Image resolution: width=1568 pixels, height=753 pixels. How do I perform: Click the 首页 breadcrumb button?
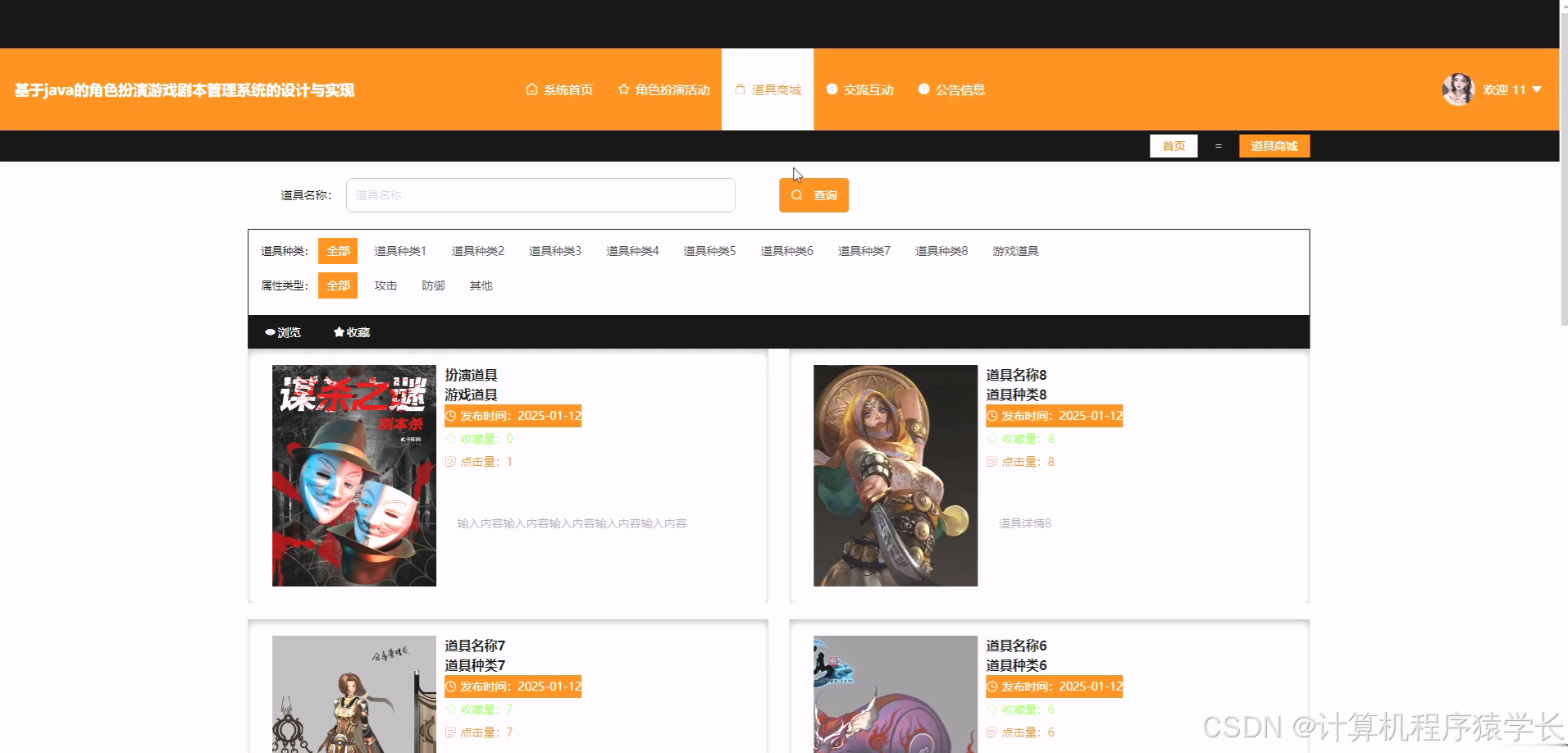1174,146
